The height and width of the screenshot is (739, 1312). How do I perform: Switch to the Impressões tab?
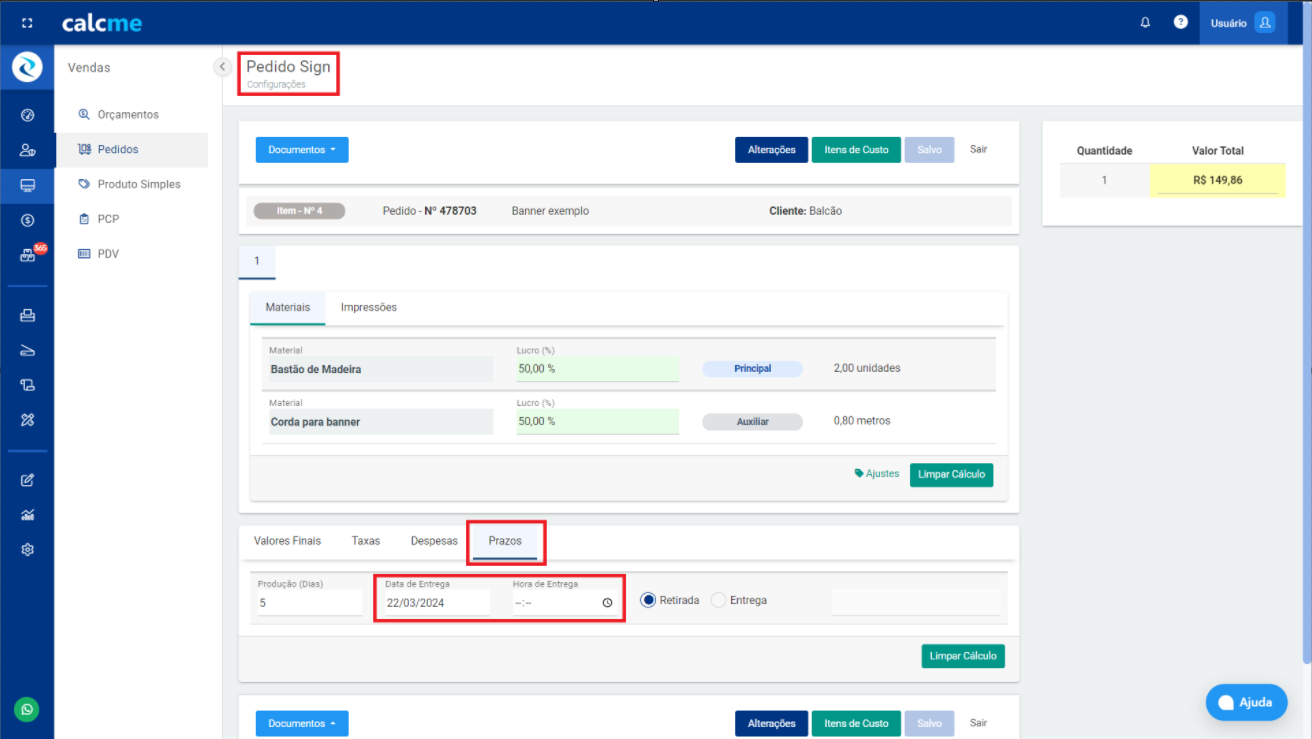(x=368, y=307)
